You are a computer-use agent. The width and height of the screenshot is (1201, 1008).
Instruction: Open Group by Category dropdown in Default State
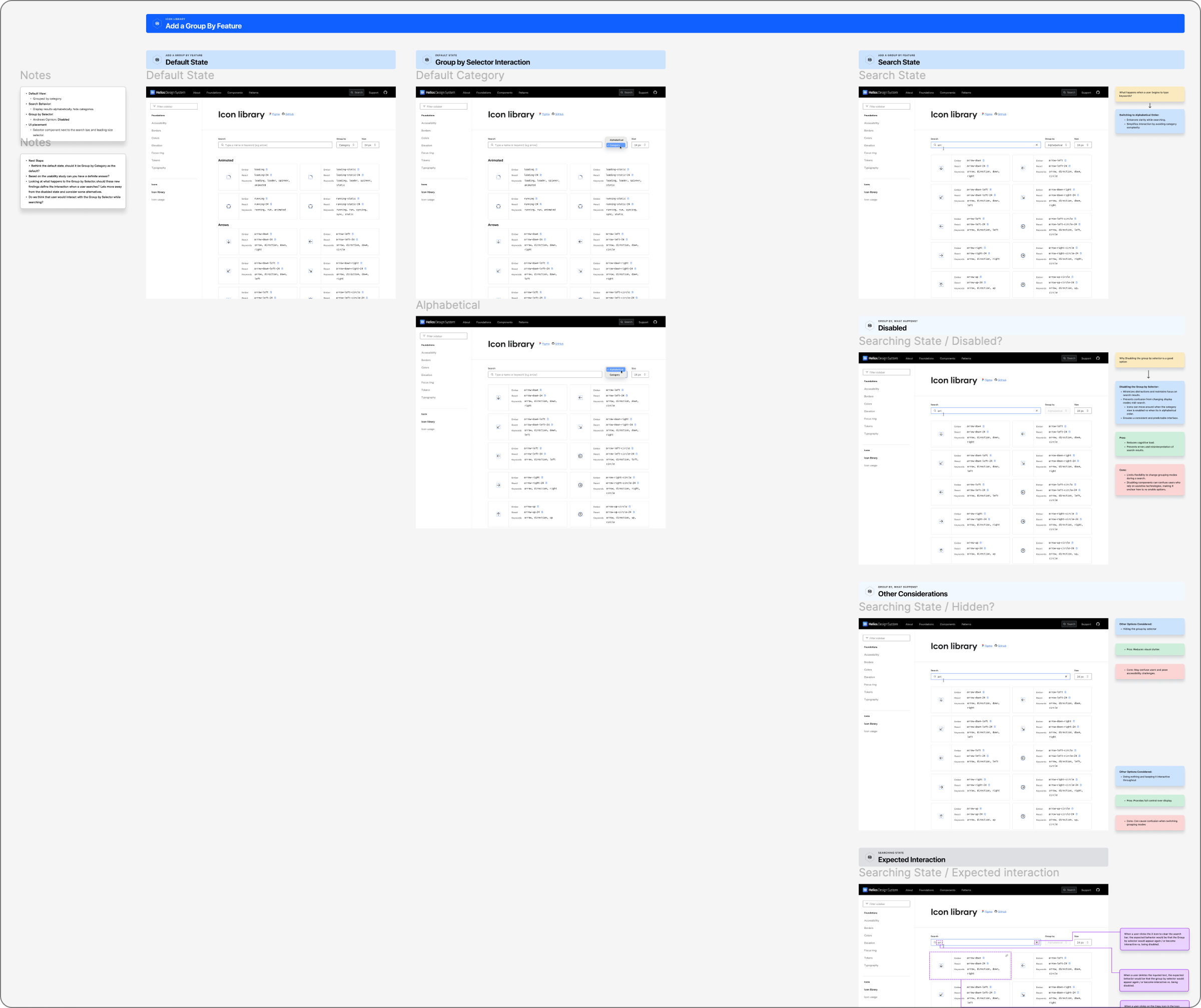click(347, 145)
